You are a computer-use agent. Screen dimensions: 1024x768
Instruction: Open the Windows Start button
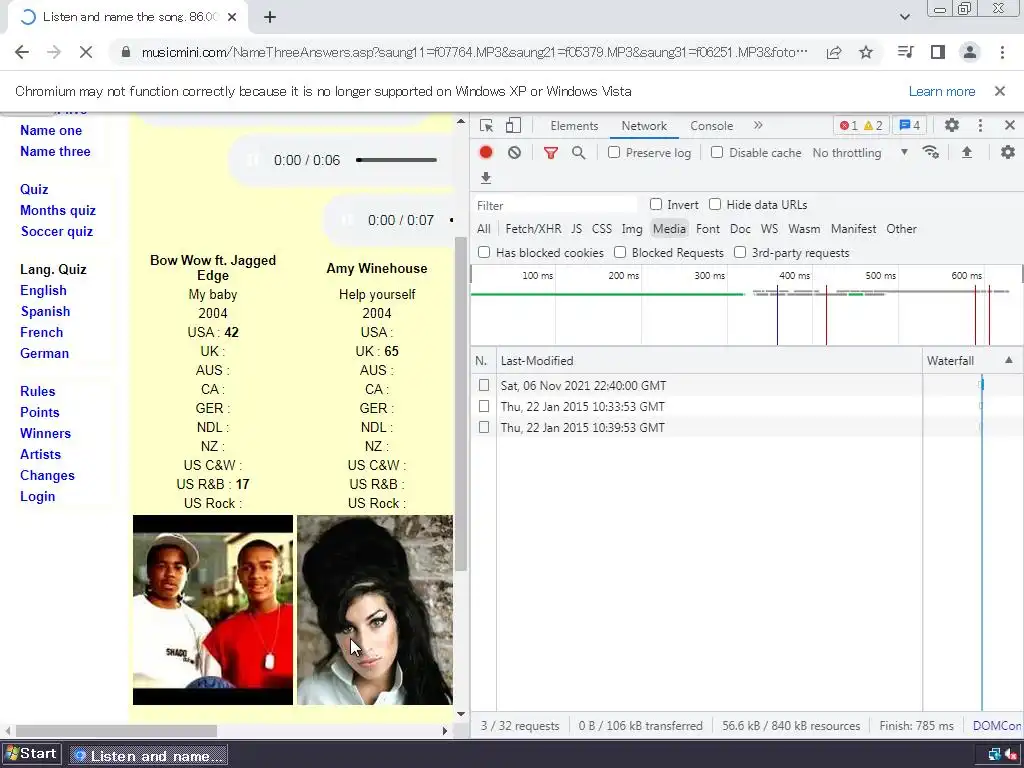coord(32,754)
